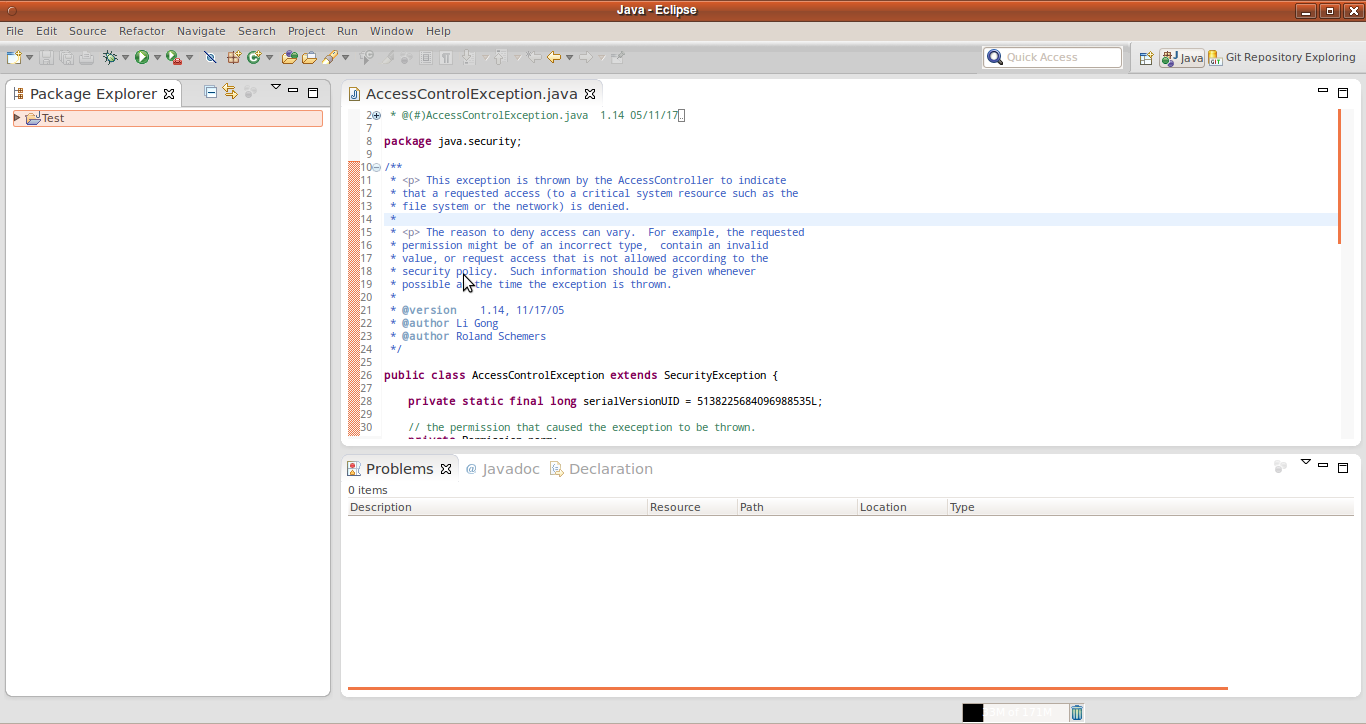Go to Previous Annotation icon

[x=499, y=57]
